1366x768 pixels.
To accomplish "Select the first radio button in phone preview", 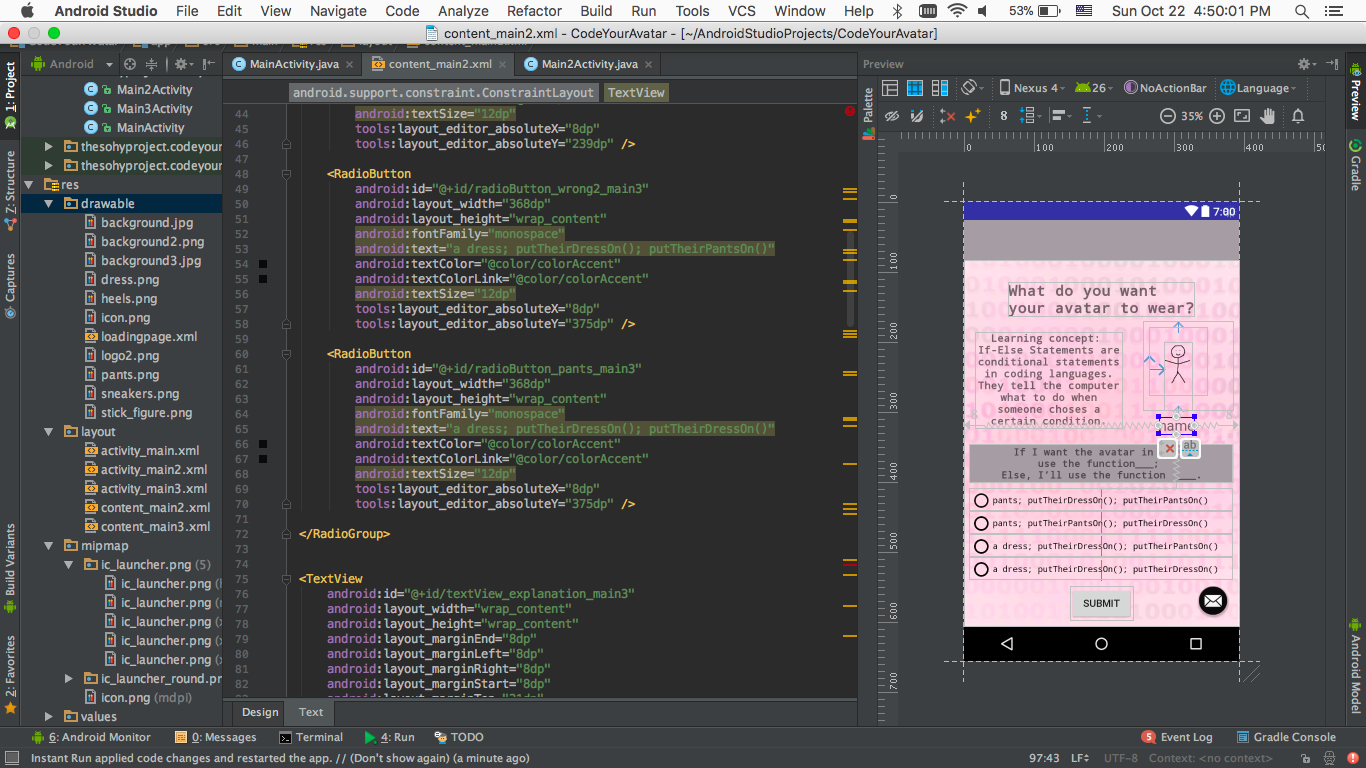I will point(981,501).
